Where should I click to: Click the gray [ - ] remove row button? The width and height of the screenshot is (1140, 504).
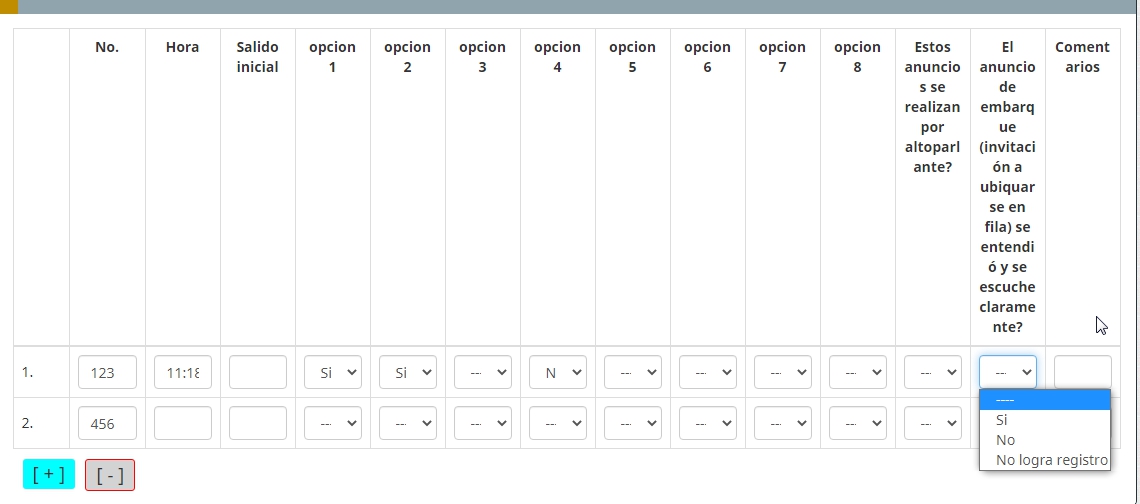(x=110, y=475)
